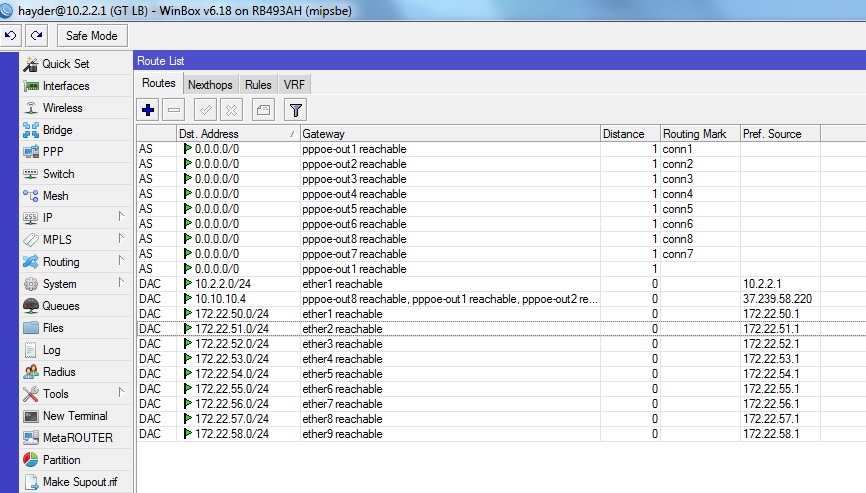Expand the IP submenu arrow
The width and height of the screenshot is (866, 493).
tap(121, 216)
